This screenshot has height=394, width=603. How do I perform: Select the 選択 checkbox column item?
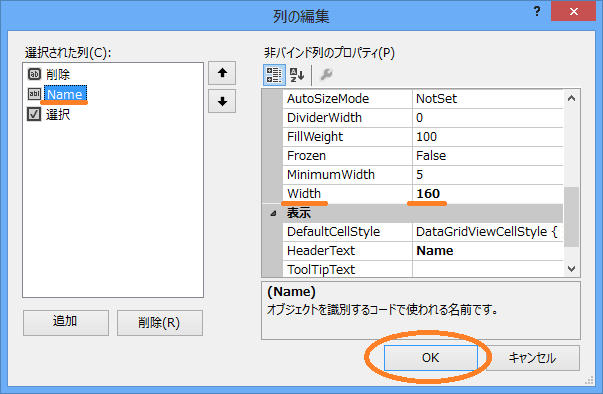49,114
